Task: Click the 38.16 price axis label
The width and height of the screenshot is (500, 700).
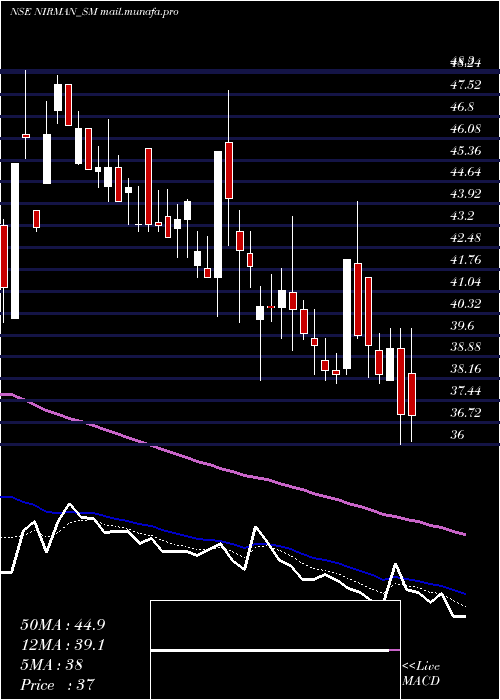Action: coord(466,369)
